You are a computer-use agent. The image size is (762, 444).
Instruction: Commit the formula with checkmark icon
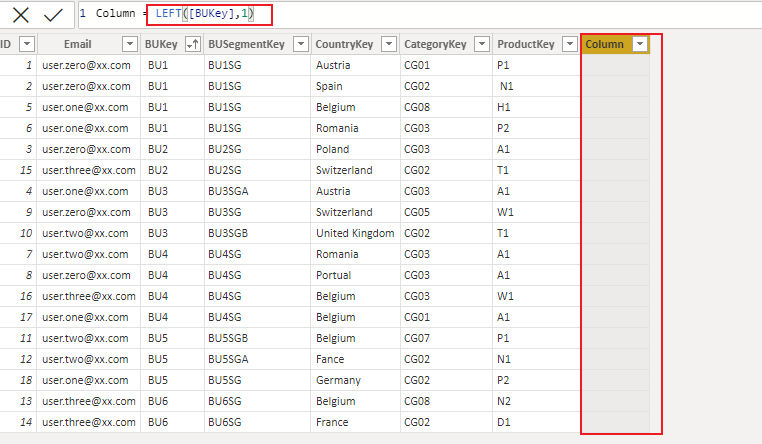53,15
